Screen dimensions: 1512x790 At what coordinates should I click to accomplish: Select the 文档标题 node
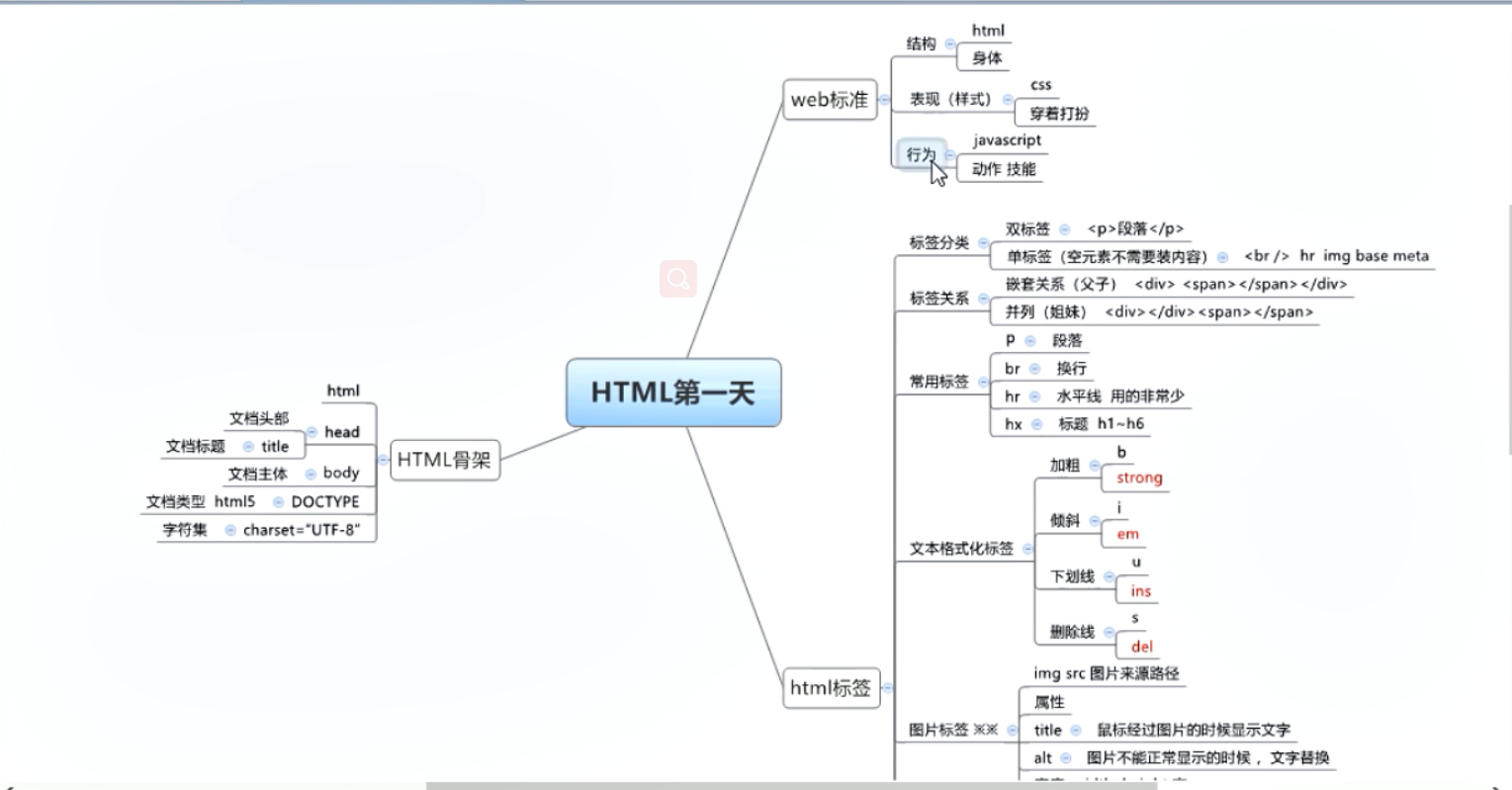coord(196,446)
